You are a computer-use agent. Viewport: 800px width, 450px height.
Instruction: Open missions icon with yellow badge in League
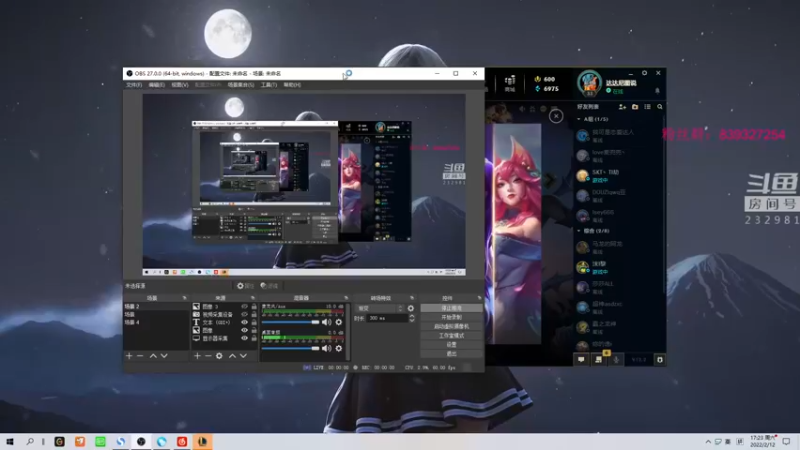coord(599,359)
